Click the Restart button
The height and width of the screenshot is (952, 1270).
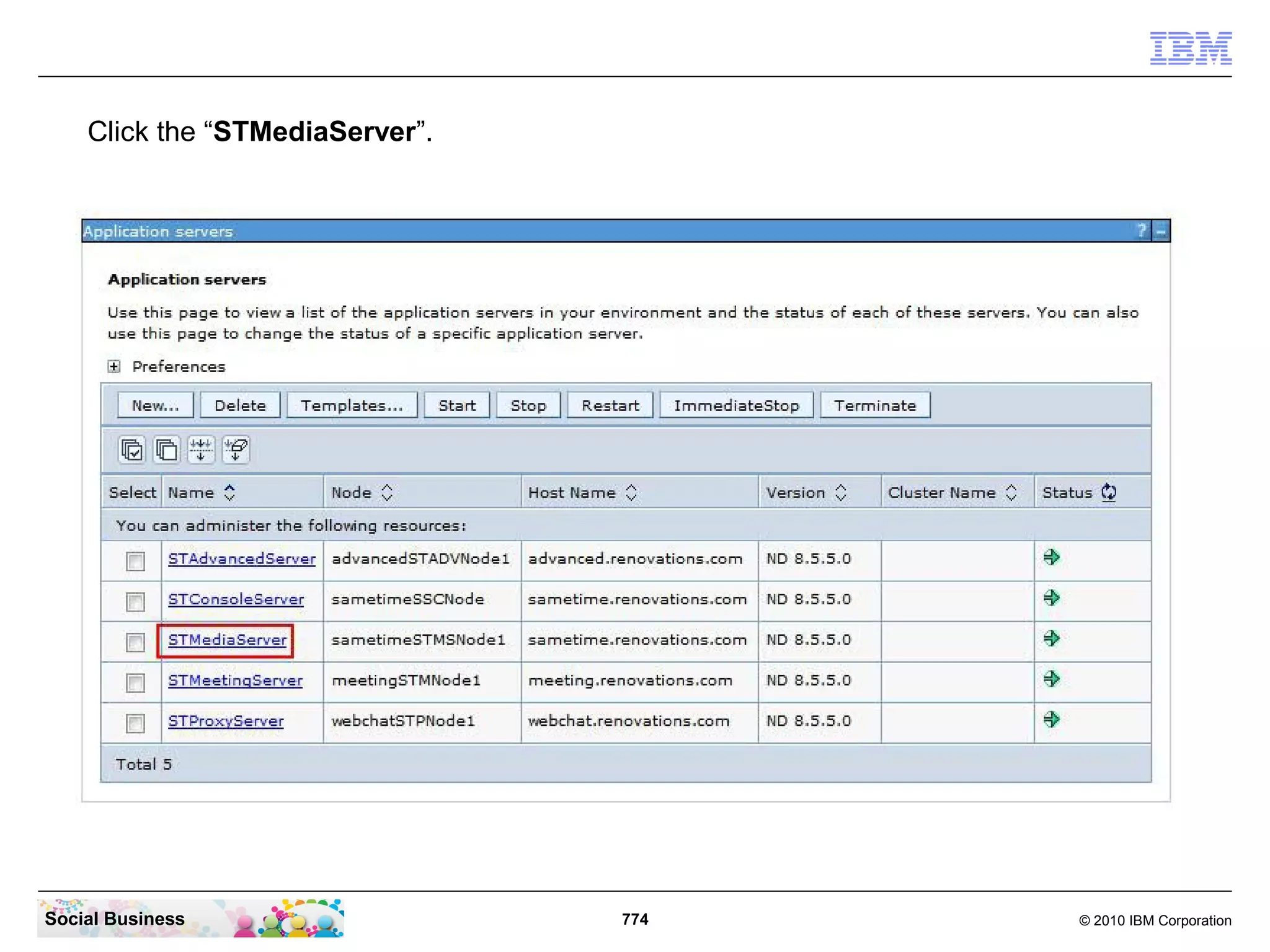tap(610, 405)
